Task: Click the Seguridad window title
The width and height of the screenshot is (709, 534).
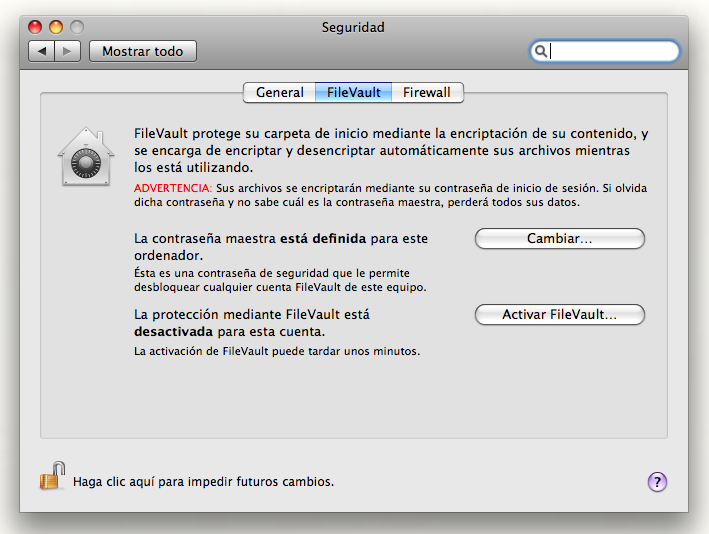Action: [353, 27]
